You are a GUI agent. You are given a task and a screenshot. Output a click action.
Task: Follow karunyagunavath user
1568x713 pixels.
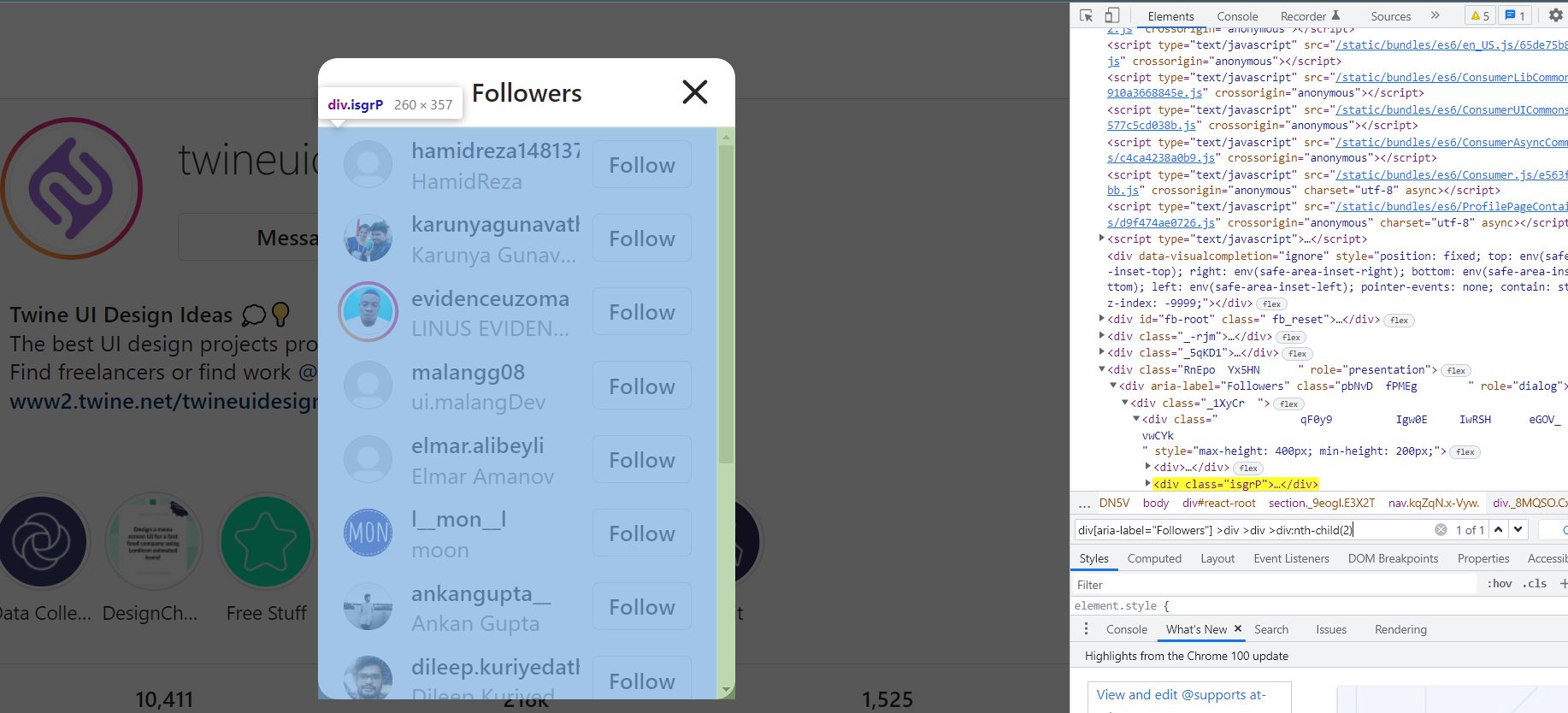point(642,239)
